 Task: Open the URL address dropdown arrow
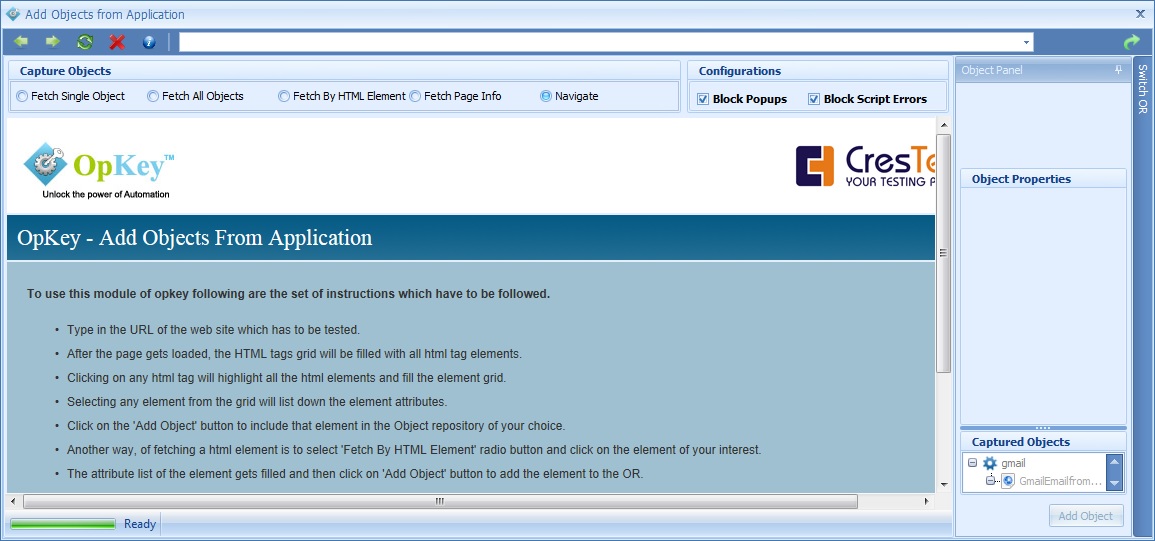coord(1026,42)
